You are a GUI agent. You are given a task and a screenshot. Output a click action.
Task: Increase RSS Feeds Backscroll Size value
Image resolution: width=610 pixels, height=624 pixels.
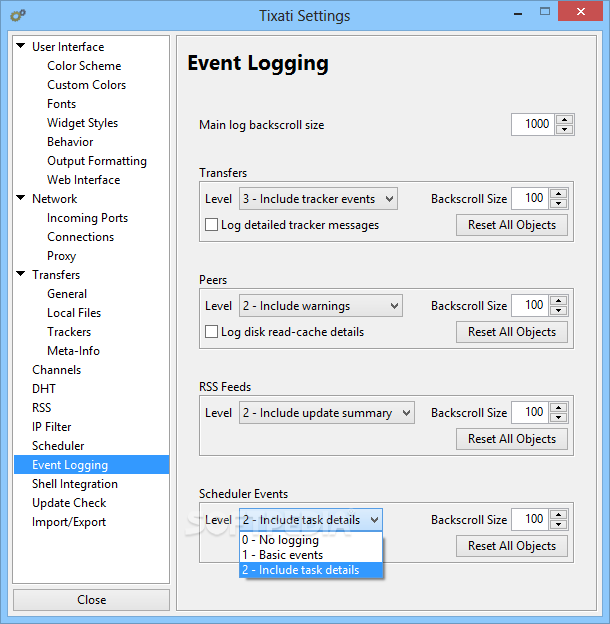pyautogui.click(x=558, y=408)
